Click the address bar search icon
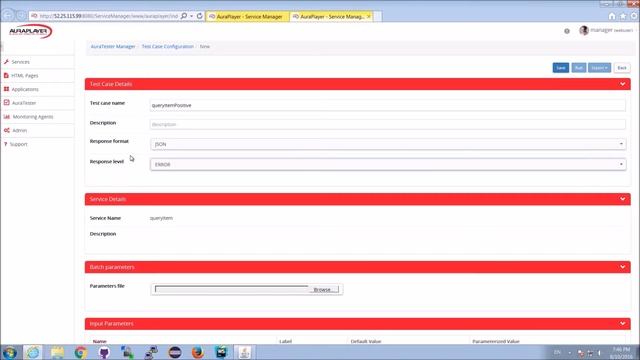 coord(184,16)
